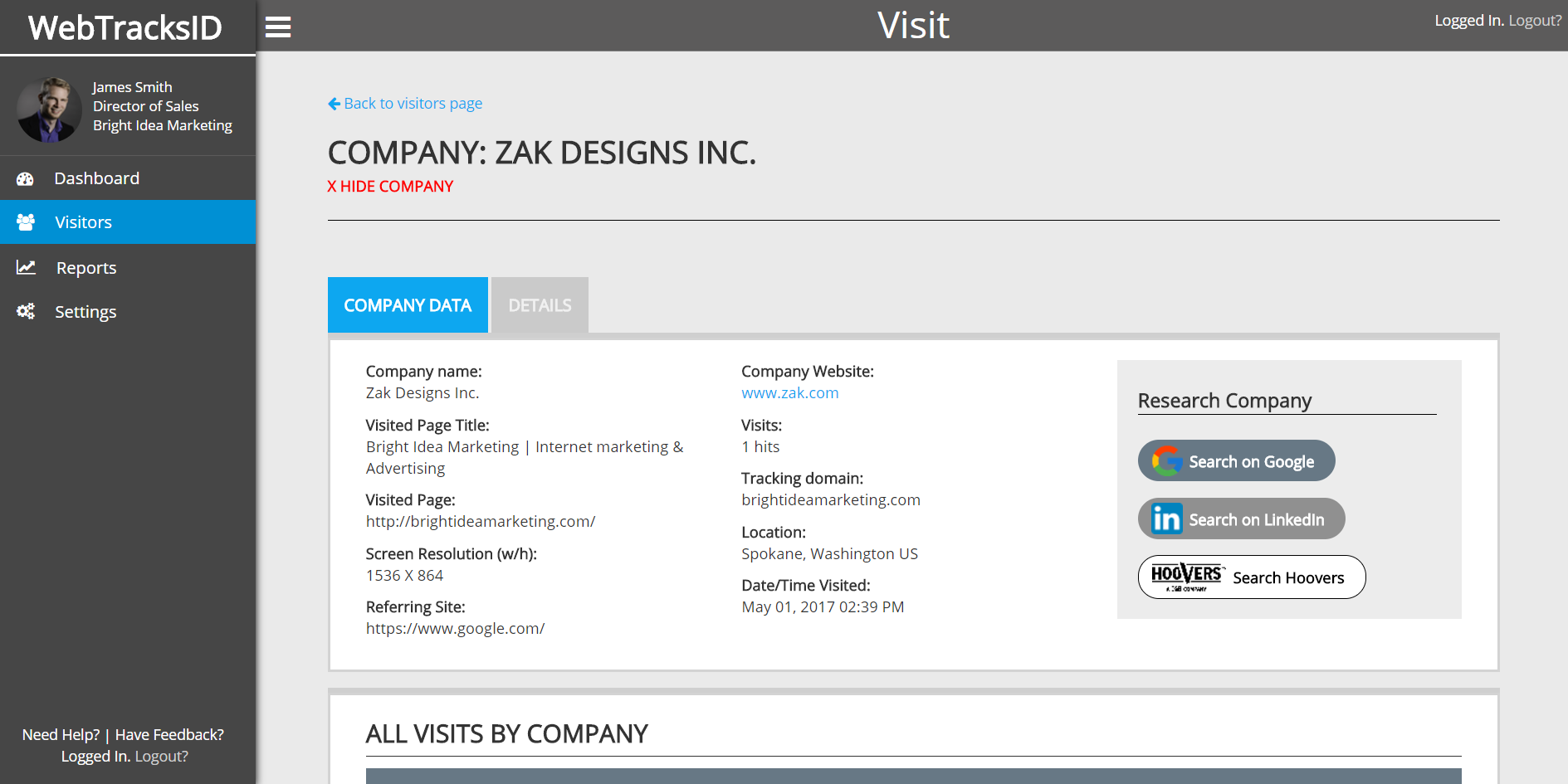Click company name value Zak Designs Inc.
This screenshot has width=1568, height=784.
tap(423, 393)
